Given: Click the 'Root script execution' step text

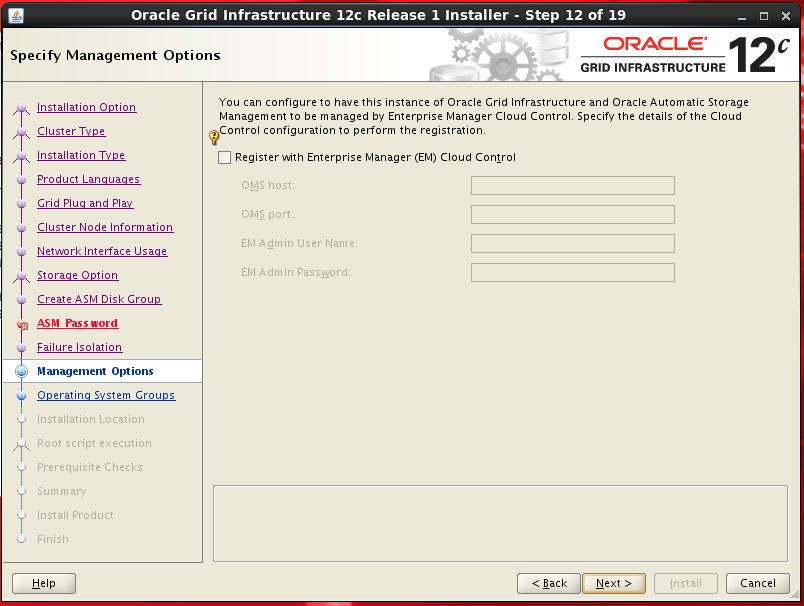Looking at the screenshot, I should pos(94,443).
